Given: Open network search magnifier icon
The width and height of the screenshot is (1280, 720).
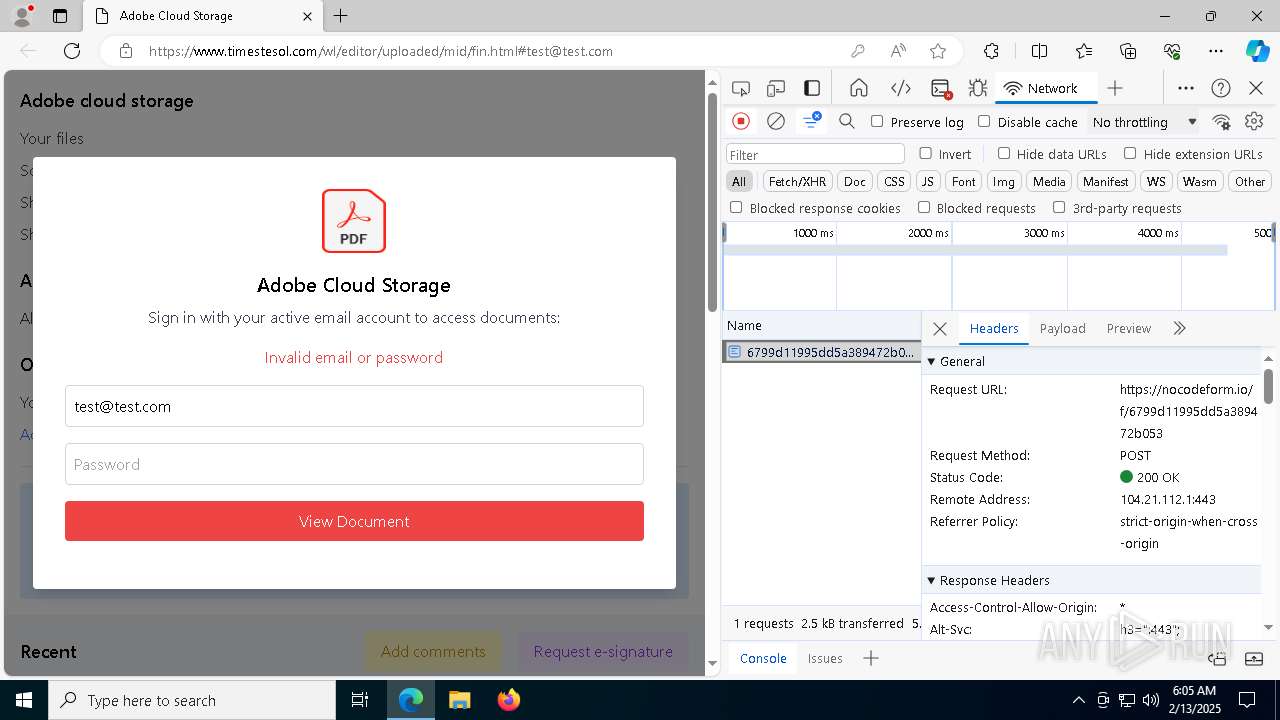Looking at the screenshot, I should (x=847, y=121).
